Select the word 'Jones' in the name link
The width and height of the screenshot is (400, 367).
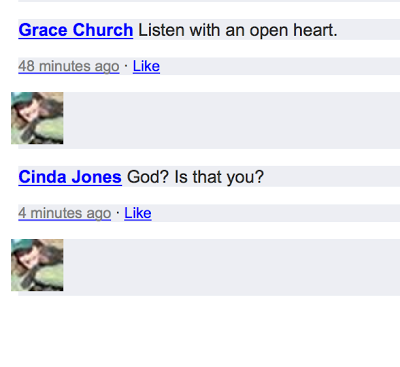97,177
